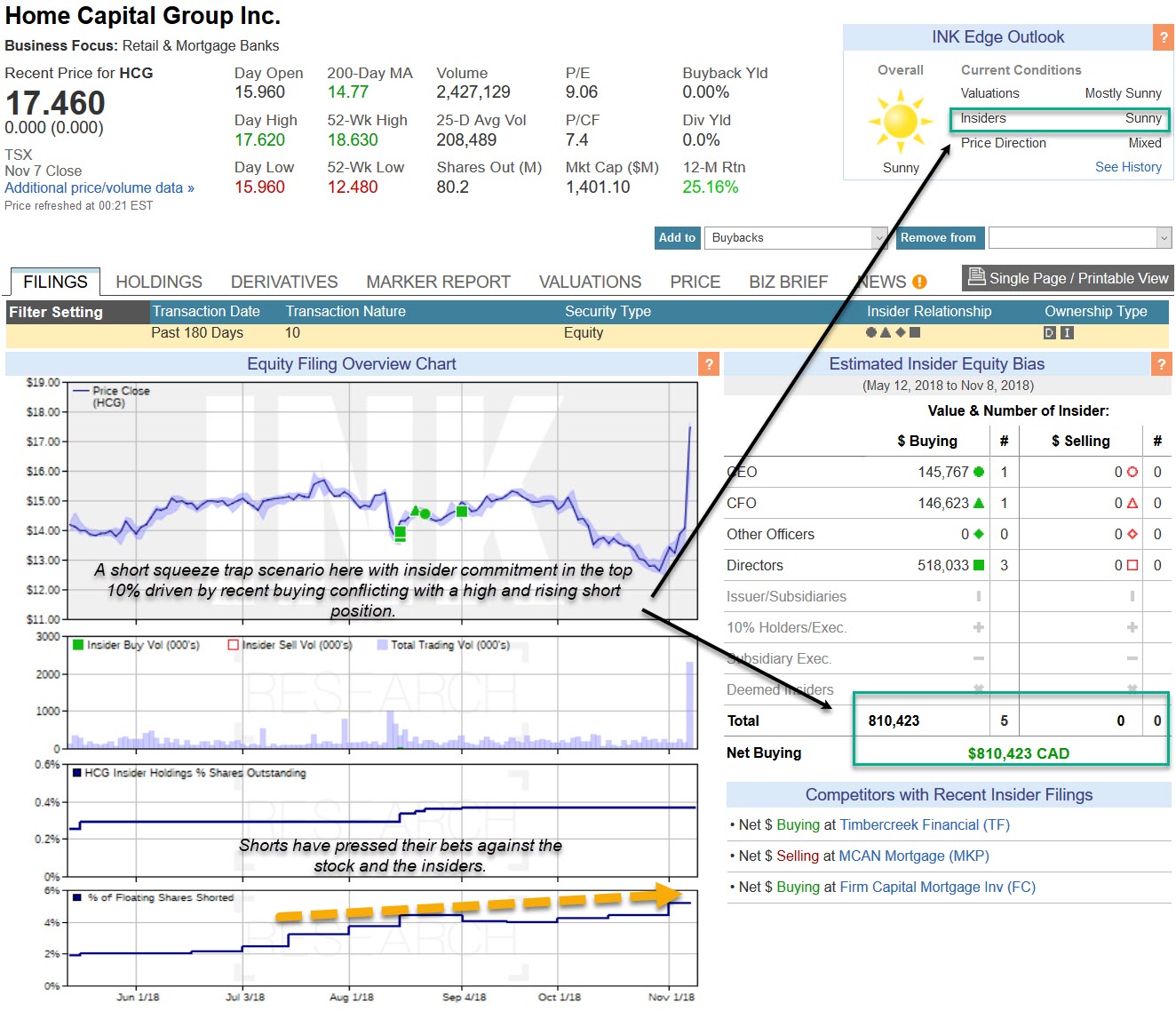This screenshot has height=1027, width=1176.
Task: Switch to the Holdings tab
Action: (159, 282)
